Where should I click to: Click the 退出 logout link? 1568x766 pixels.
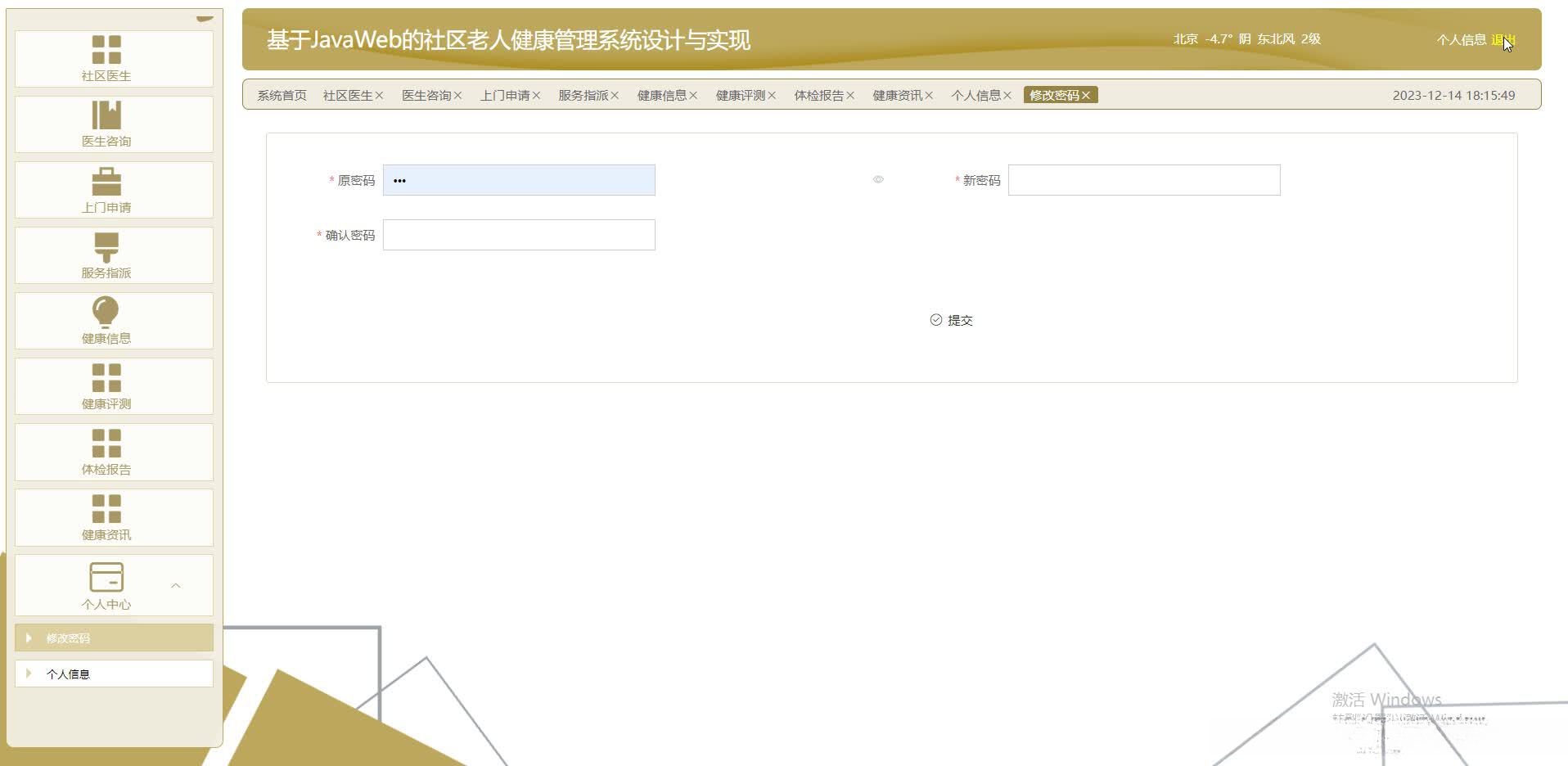[1503, 38]
